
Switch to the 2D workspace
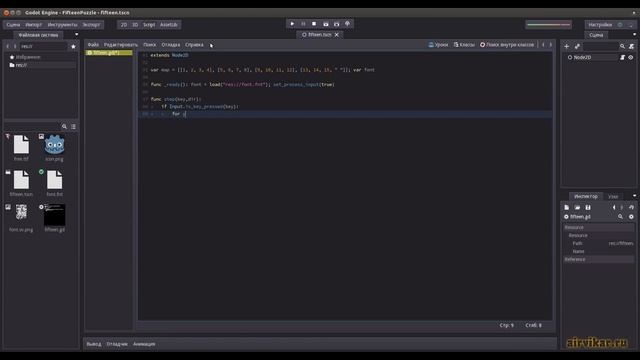124,25
